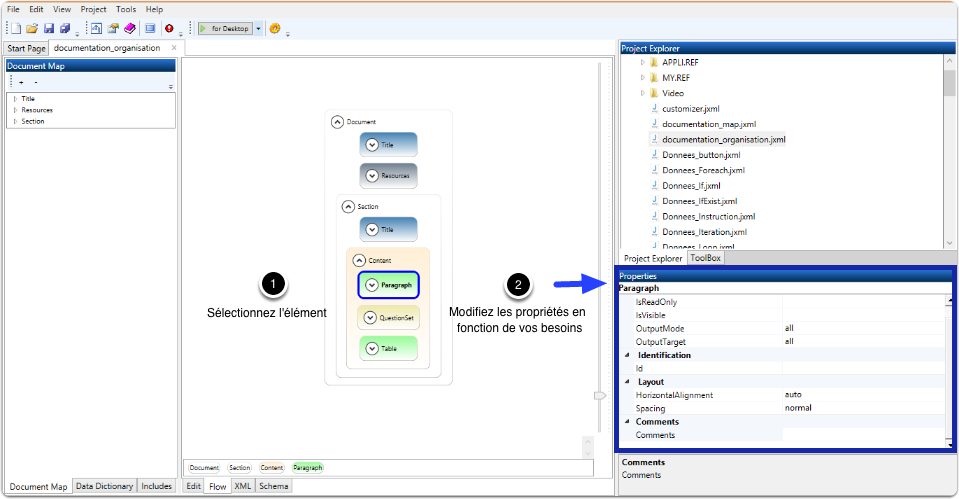
Task: Collapse the Content block in flow diagram
Action: pyautogui.click(x=358, y=260)
